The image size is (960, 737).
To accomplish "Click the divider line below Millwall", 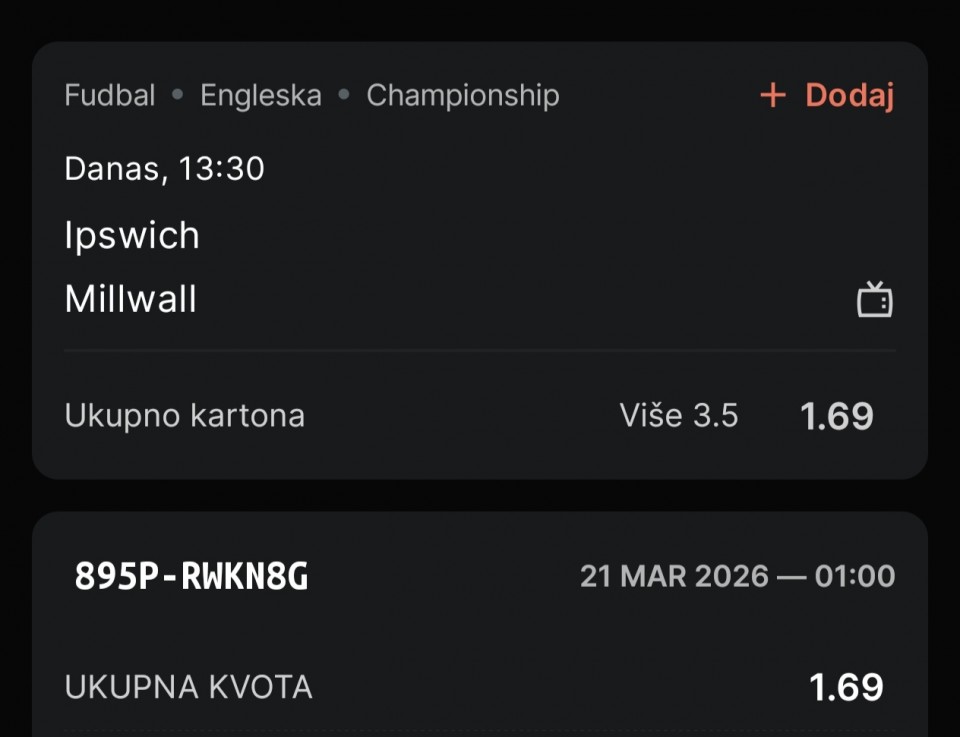I will tap(480, 351).
